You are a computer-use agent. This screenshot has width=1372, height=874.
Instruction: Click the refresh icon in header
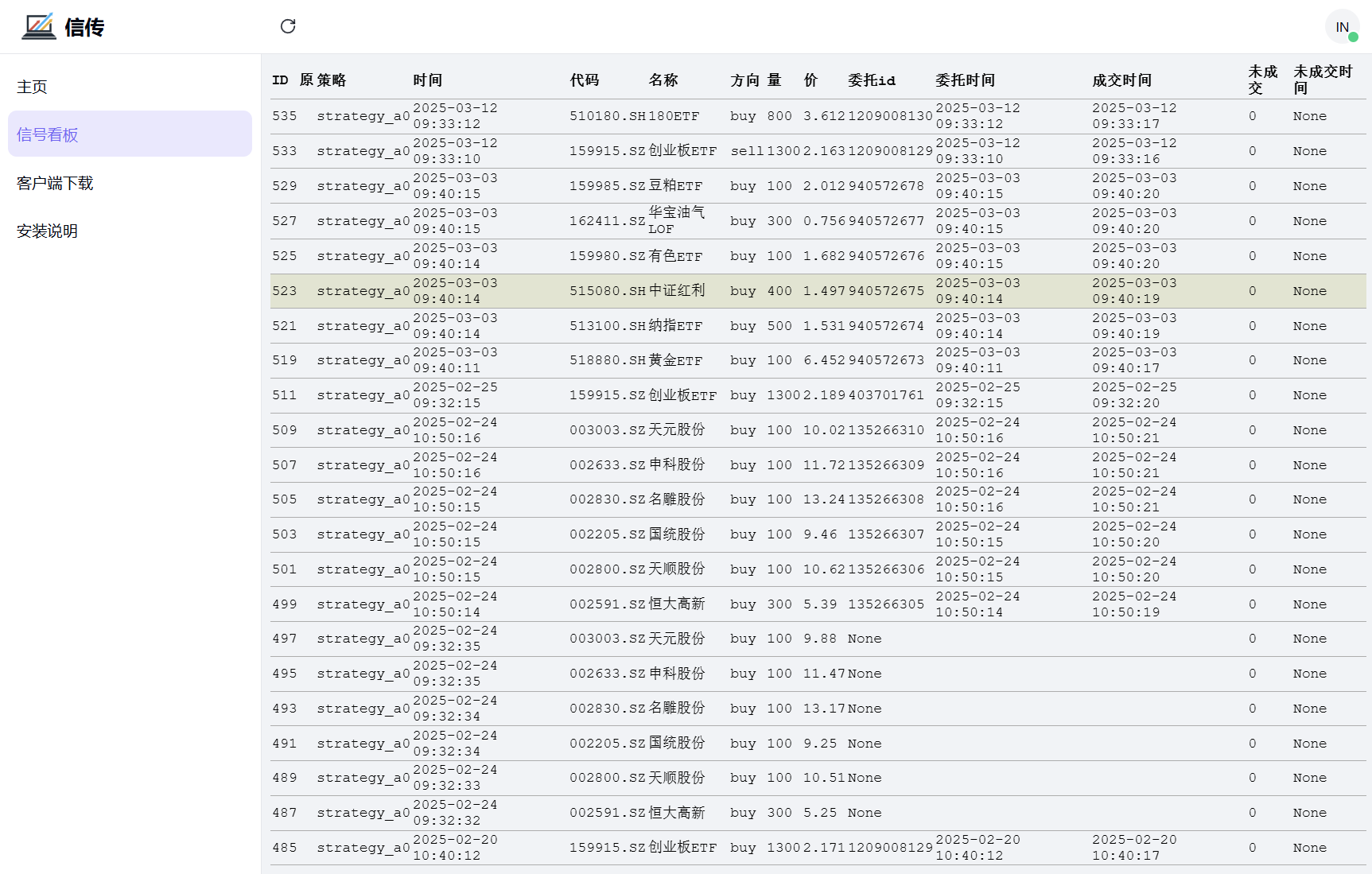click(x=288, y=26)
